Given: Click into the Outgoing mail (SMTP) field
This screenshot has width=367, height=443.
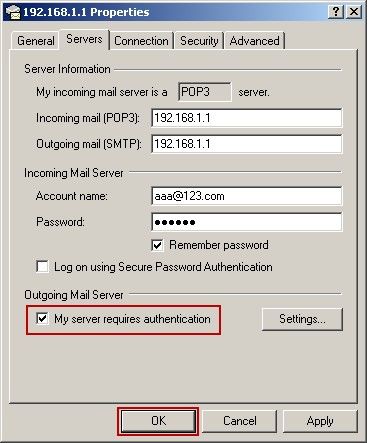Looking at the screenshot, I should pos(247,144).
